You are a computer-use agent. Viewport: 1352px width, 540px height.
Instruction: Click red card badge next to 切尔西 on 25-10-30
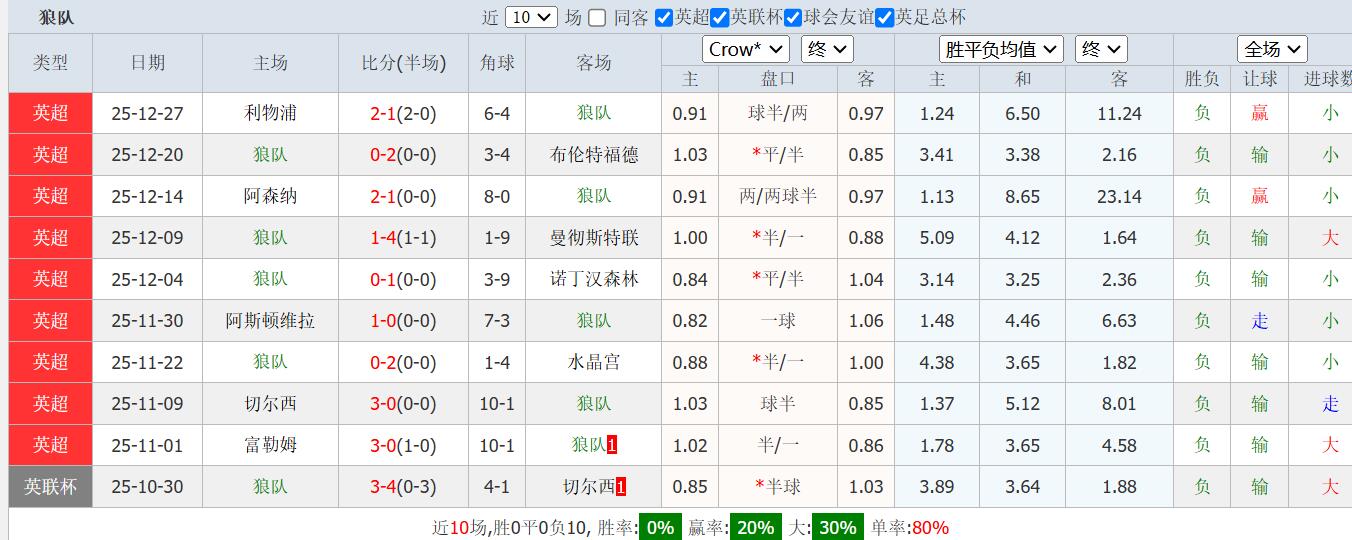pyautogui.click(x=621, y=487)
